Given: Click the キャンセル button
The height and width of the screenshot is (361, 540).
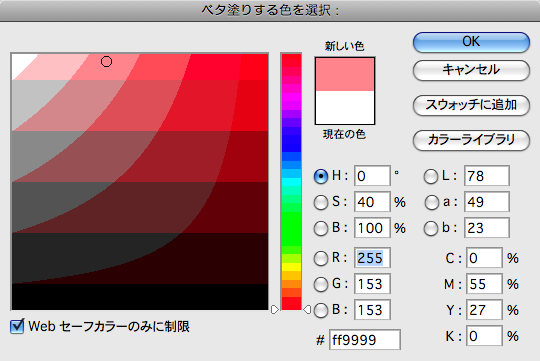Looking at the screenshot, I should coord(471,70).
